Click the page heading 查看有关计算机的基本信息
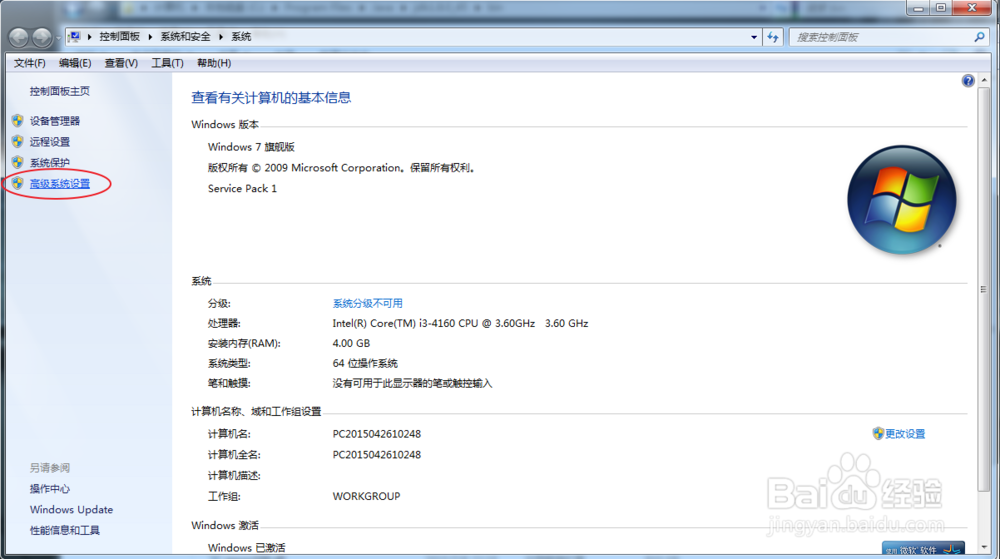This screenshot has width=1000, height=559. [x=271, y=98]
